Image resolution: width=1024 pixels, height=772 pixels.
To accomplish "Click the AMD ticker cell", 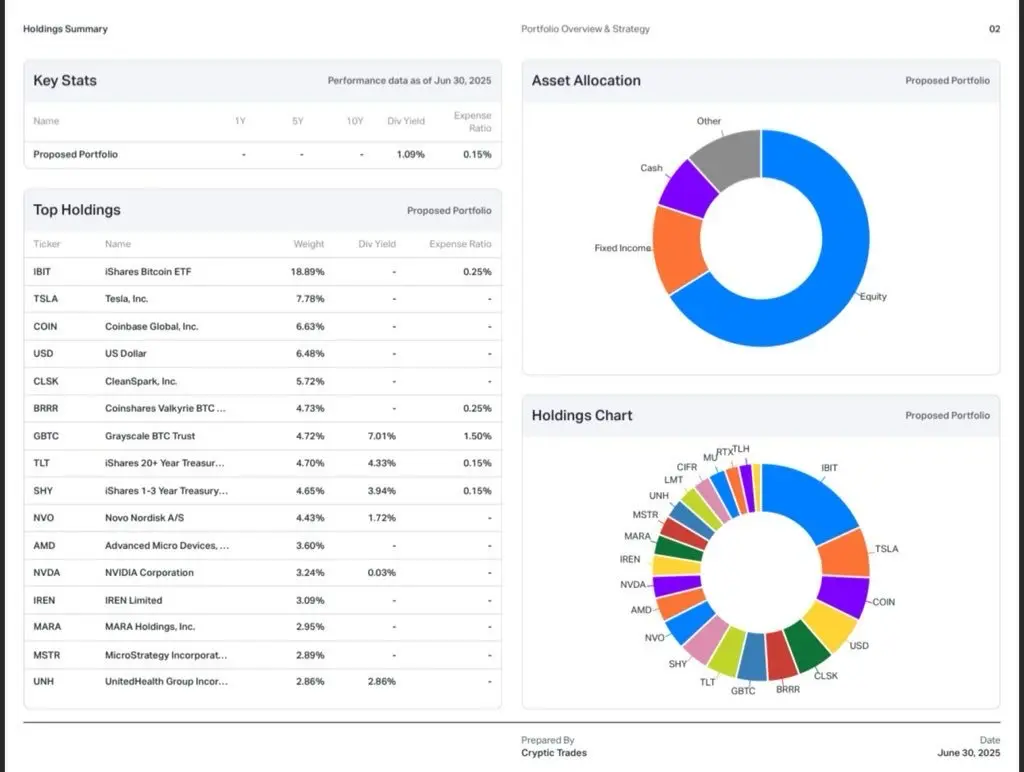I will click(x=44, y=545).
